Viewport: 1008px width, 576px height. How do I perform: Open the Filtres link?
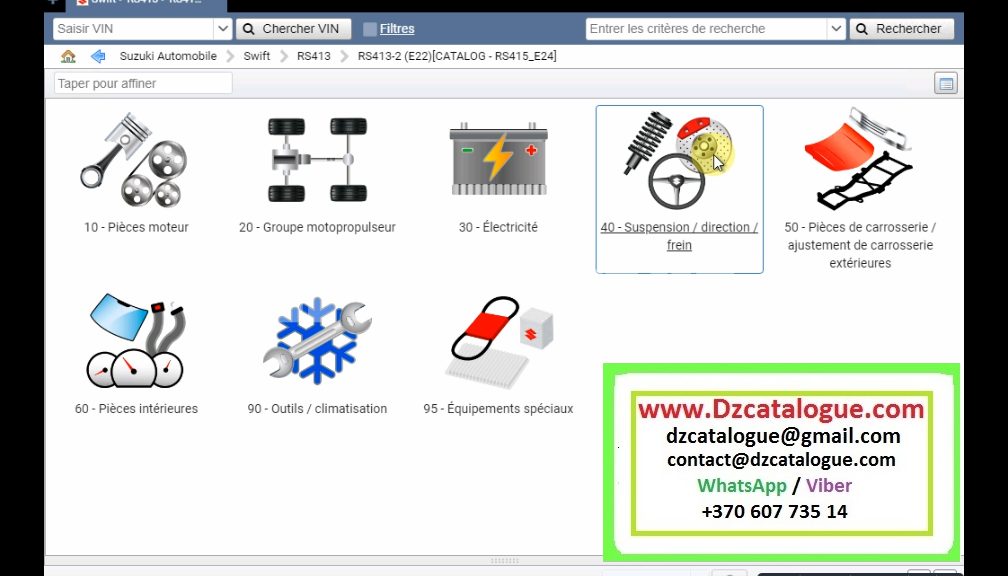point(397,29)
